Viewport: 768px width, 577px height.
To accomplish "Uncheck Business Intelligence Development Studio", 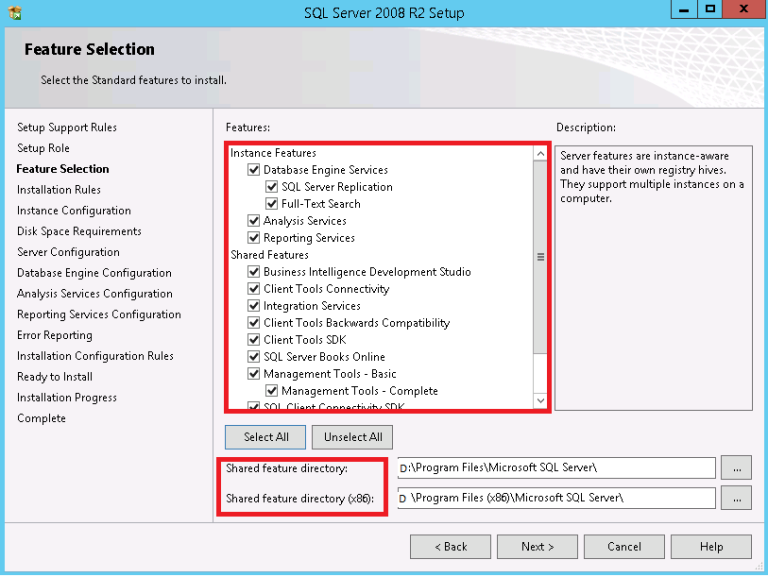I will [x=254, y=272].
